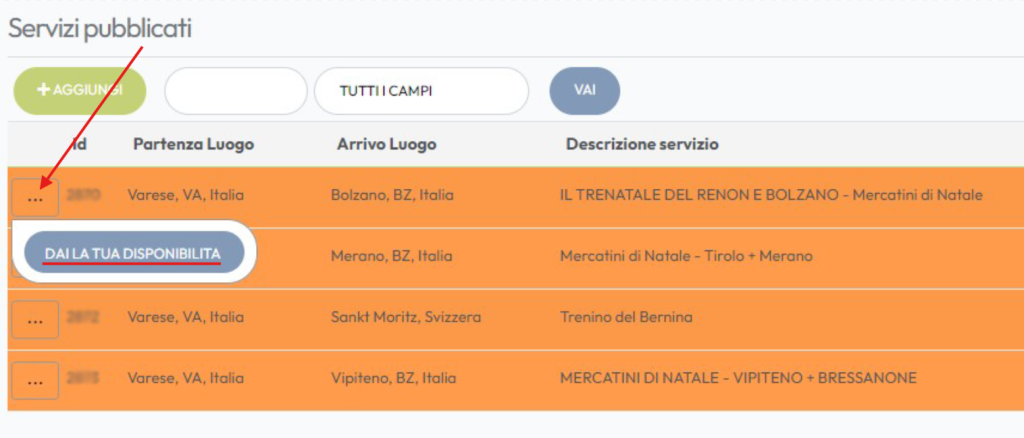Click the Bolzano, BZ, Italia arrival cell
Viewport: 1024px width, 438px height.
point(392,195)
